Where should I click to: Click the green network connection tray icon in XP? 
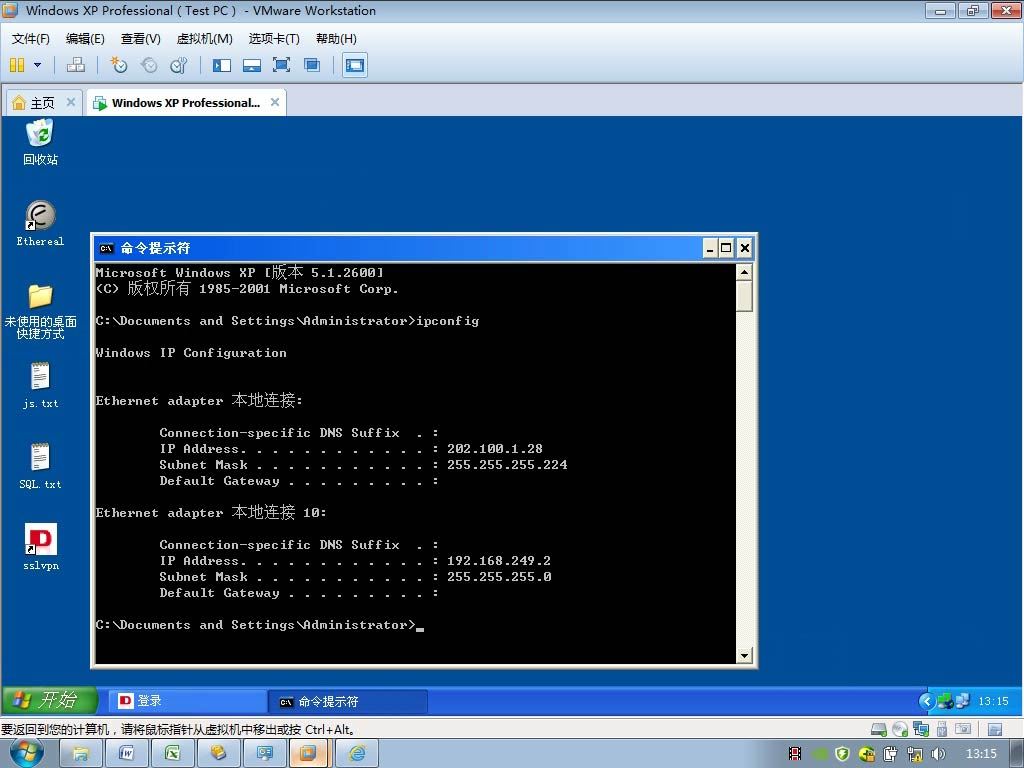[945, 701]
